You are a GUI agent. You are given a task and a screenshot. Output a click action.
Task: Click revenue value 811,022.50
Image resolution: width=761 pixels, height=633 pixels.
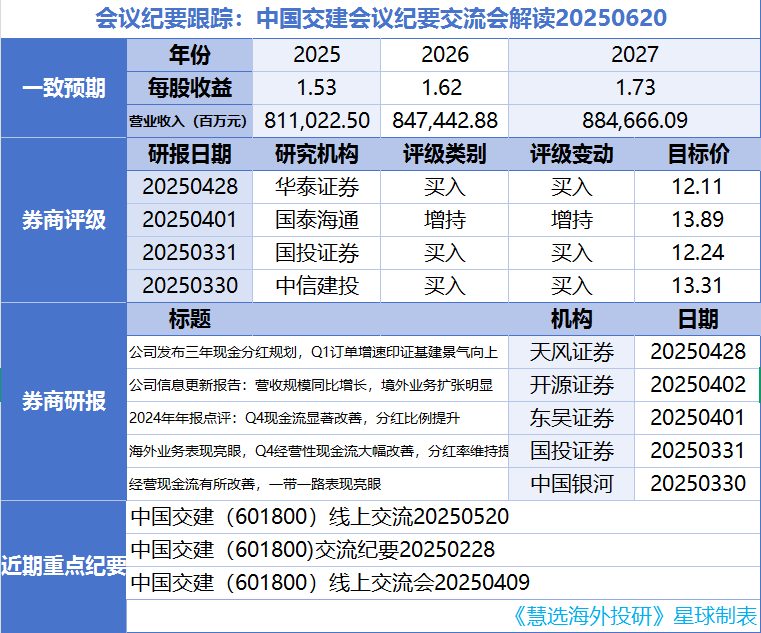pos(316,121)
